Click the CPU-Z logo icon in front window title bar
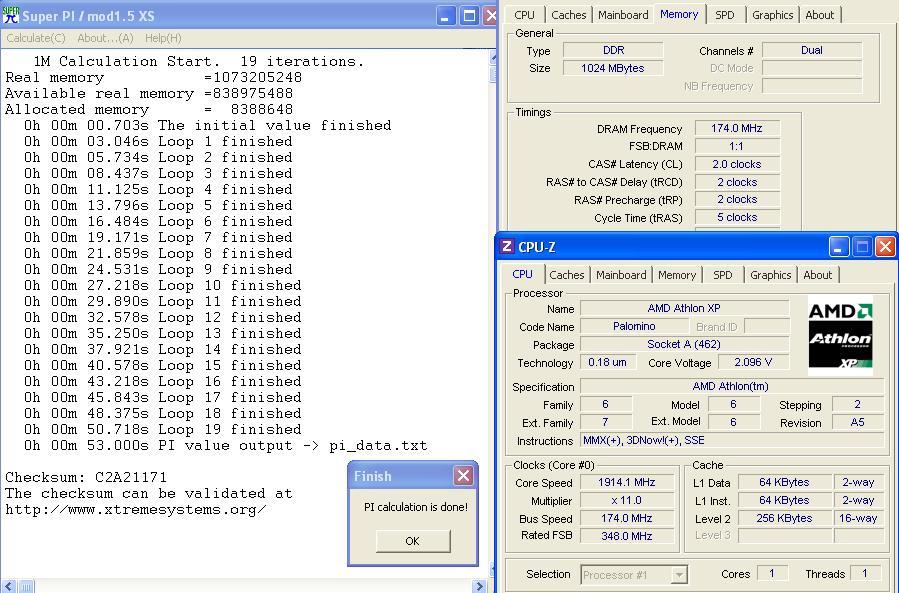The image size is (899, 593). coord(506,247)
